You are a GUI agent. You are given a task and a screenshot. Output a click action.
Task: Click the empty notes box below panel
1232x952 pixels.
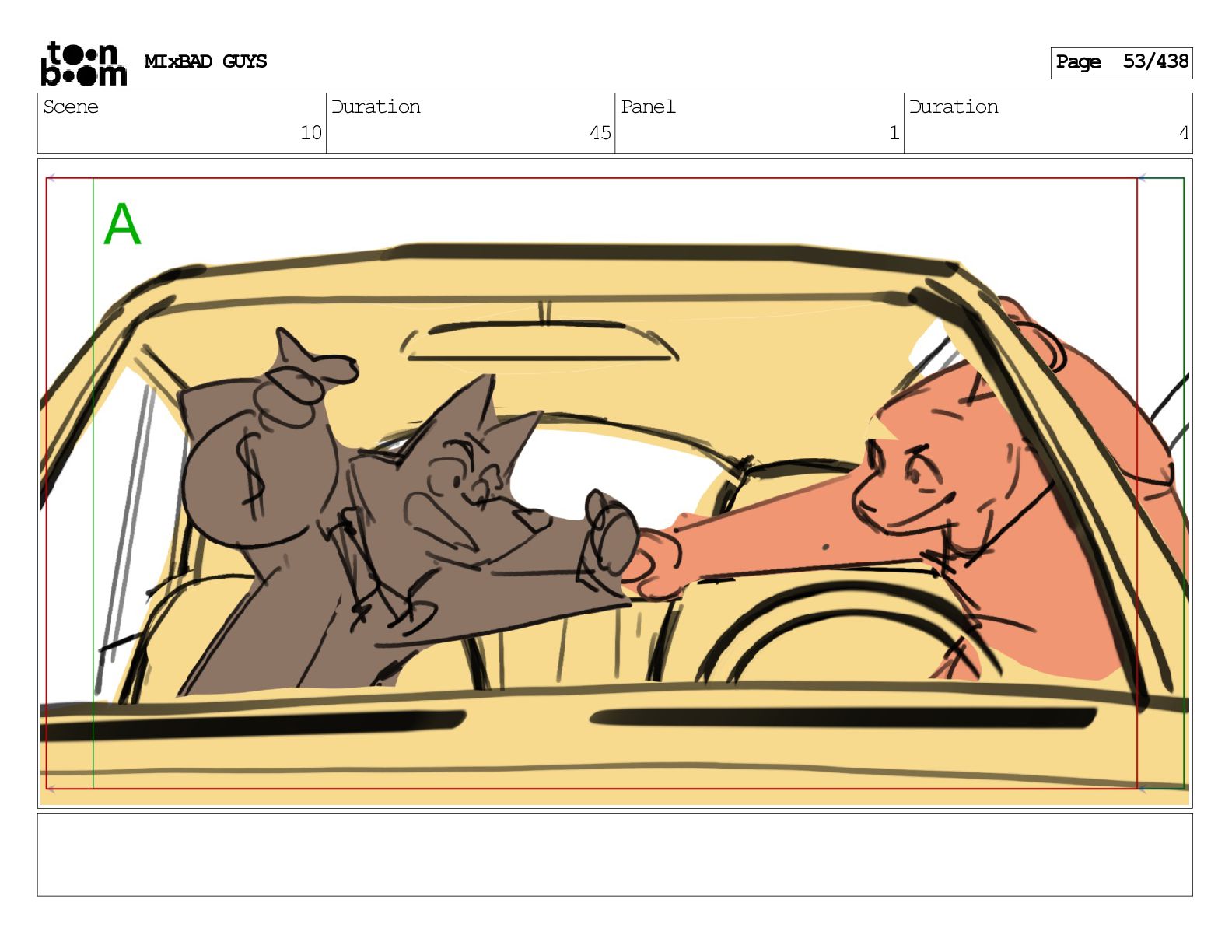click(x=614, y=855)
